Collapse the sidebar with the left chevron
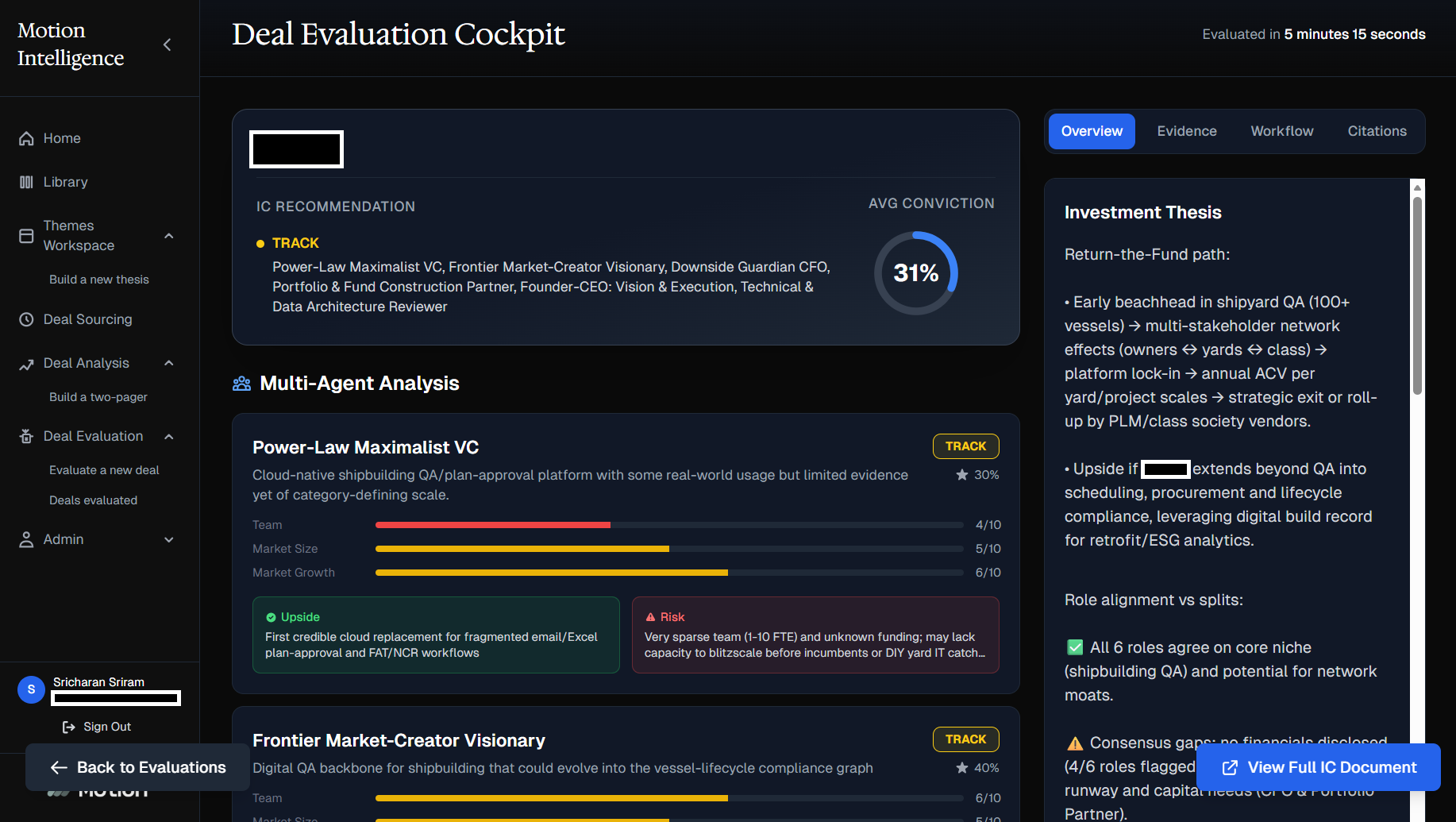Viewport: 1456px width, 822px height. click(x=167, y=44)
